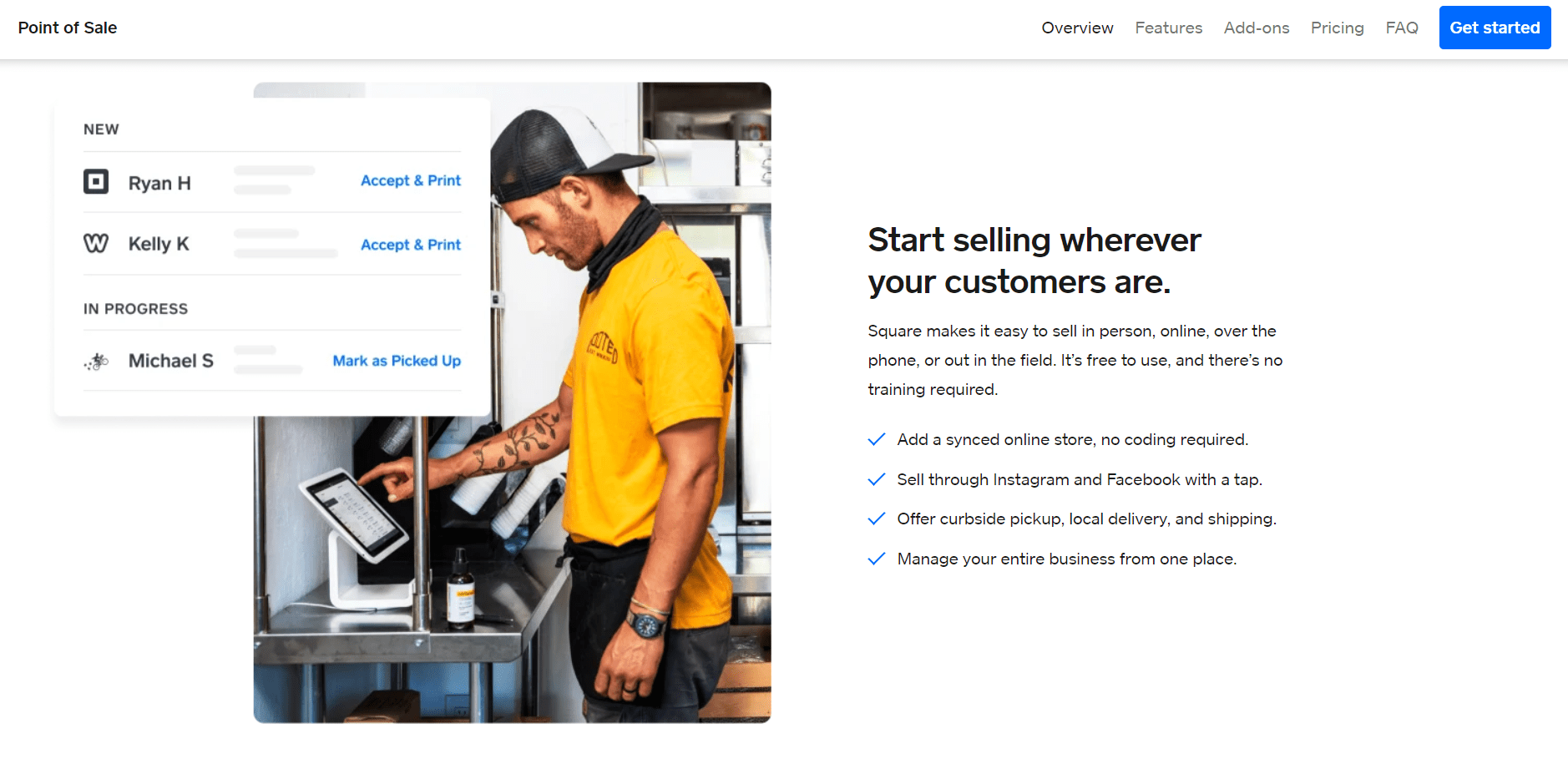Screen dimensions: 1568x764
Task: Go to the Features section
Action: pyautogui.click(x=1168, y=28)
